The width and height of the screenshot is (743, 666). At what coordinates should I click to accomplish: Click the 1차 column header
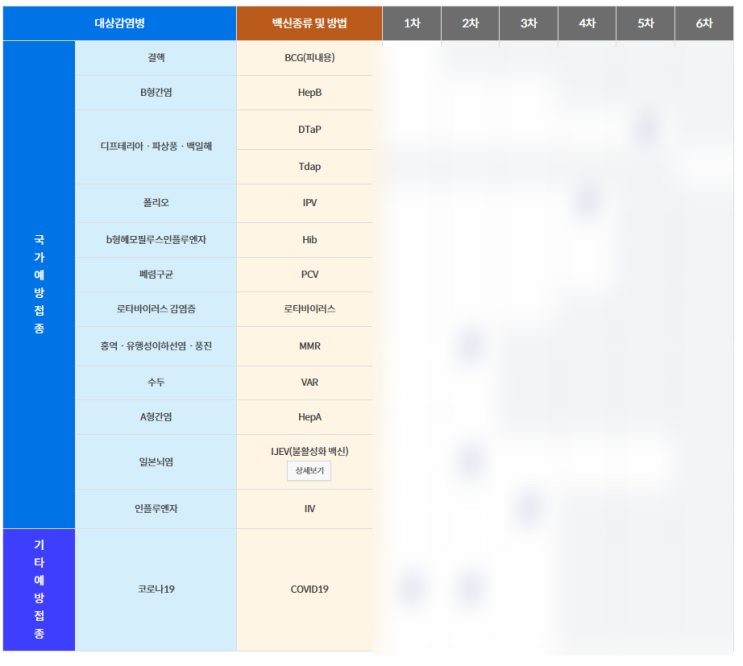[x=412, y=23]
